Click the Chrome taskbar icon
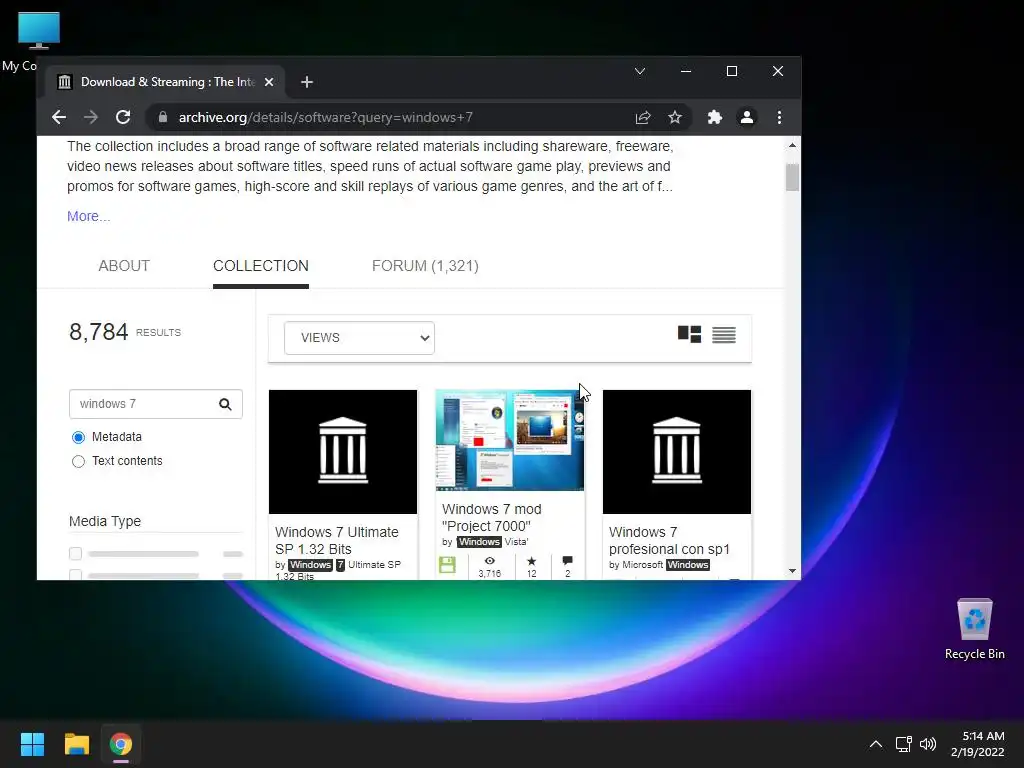Screen dimensions: 1024x768 coord(121,744)
